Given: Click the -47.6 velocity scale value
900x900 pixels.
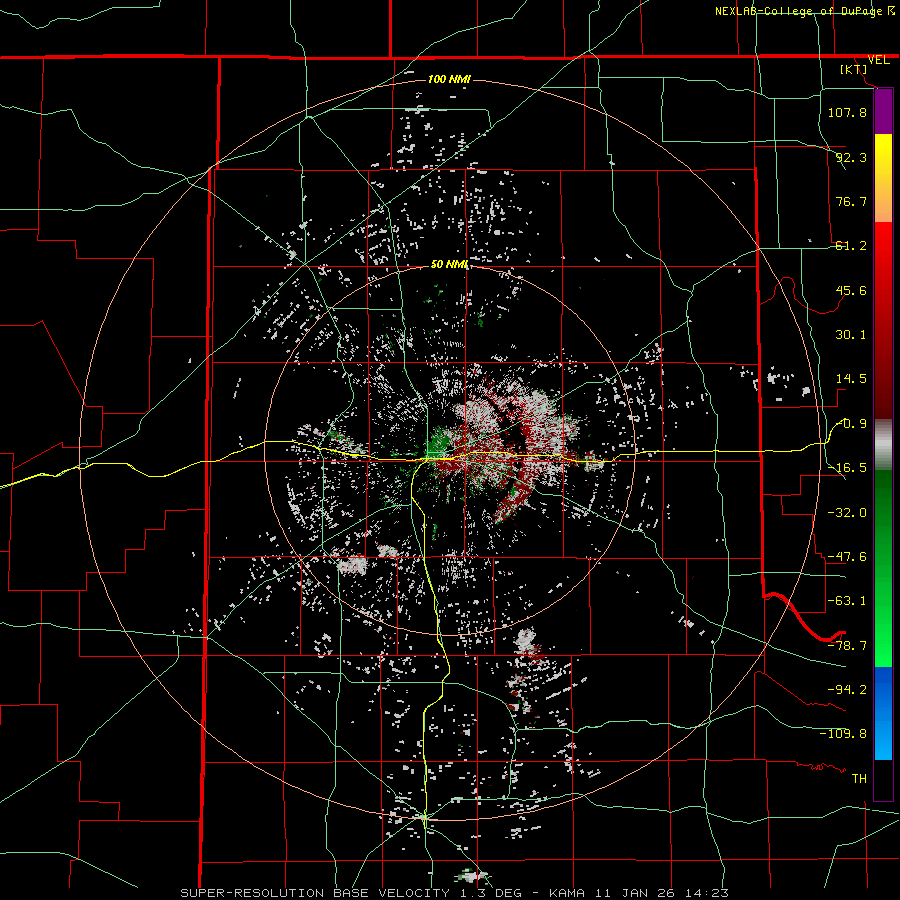Looking at the screenshot, I should 847,557.
